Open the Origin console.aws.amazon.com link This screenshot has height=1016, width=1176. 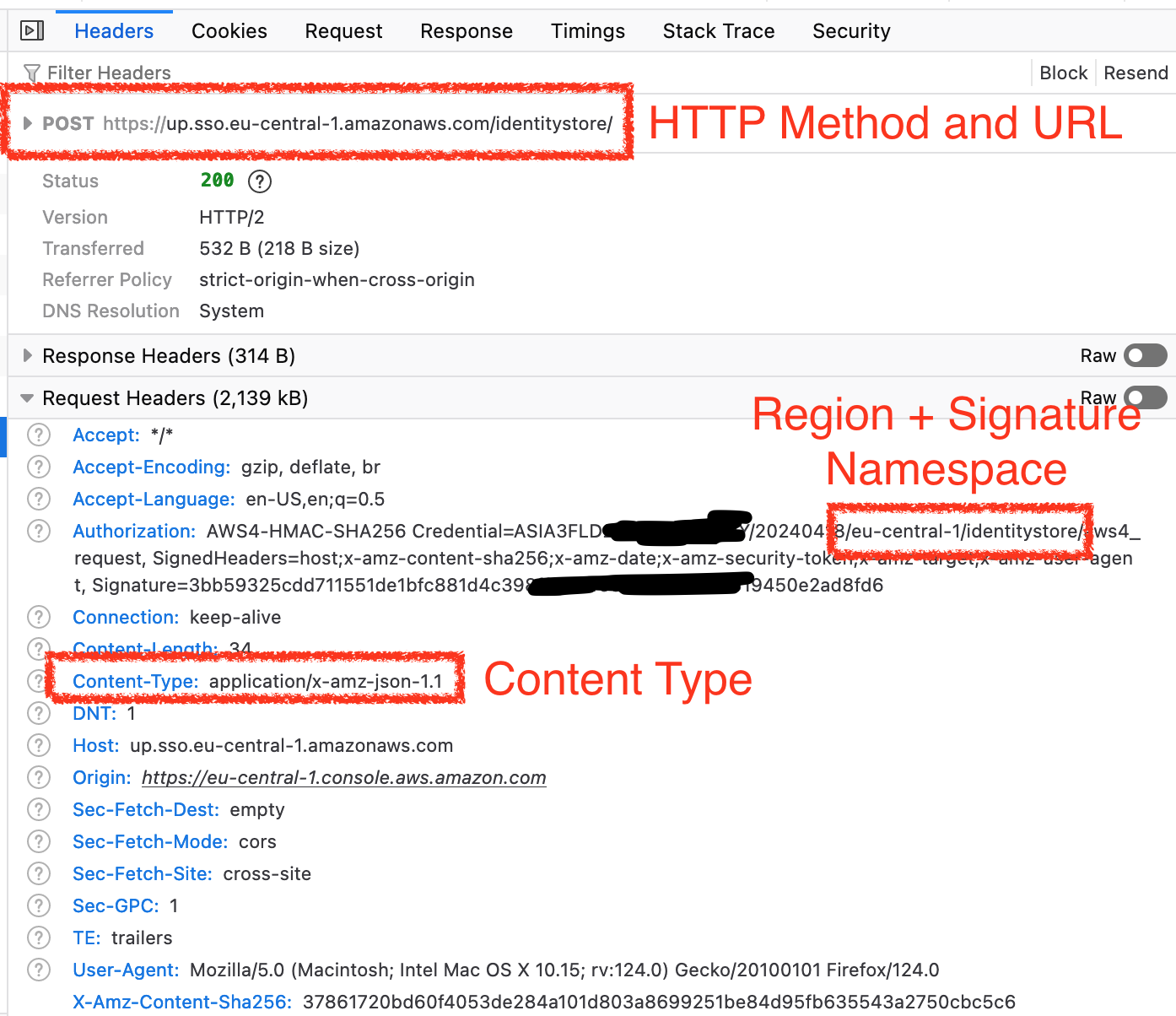(344, 777)
